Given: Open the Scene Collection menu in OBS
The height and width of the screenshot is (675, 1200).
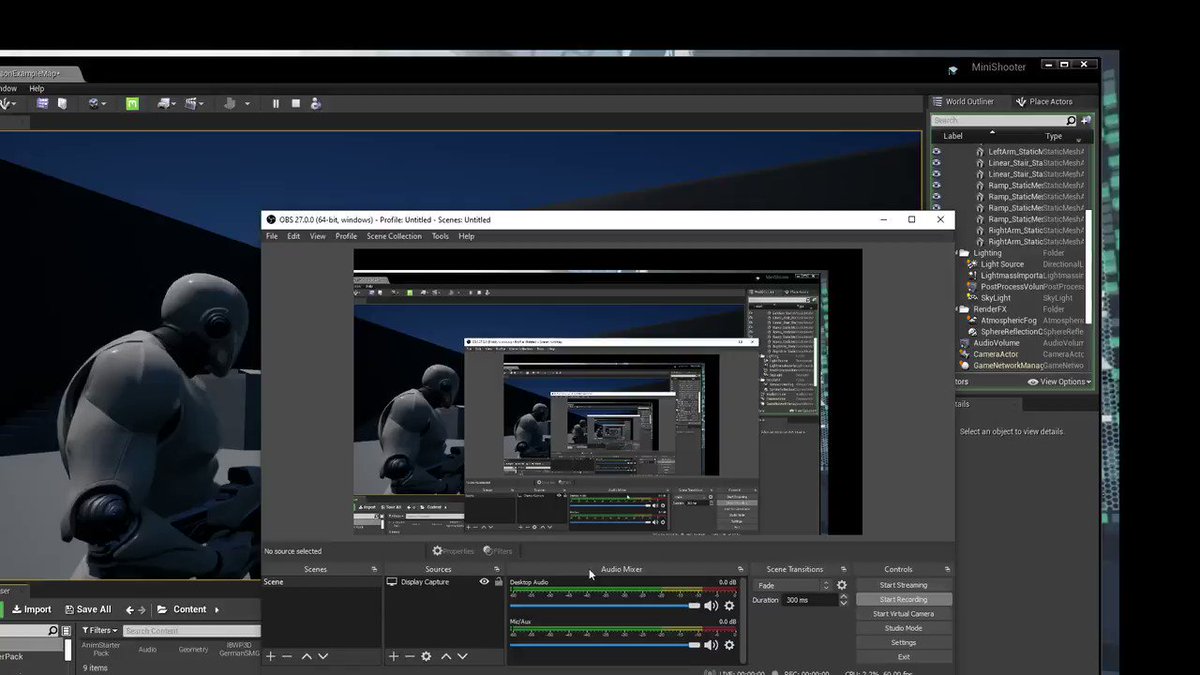Looking at the screenshot, I should pos(393,236).
